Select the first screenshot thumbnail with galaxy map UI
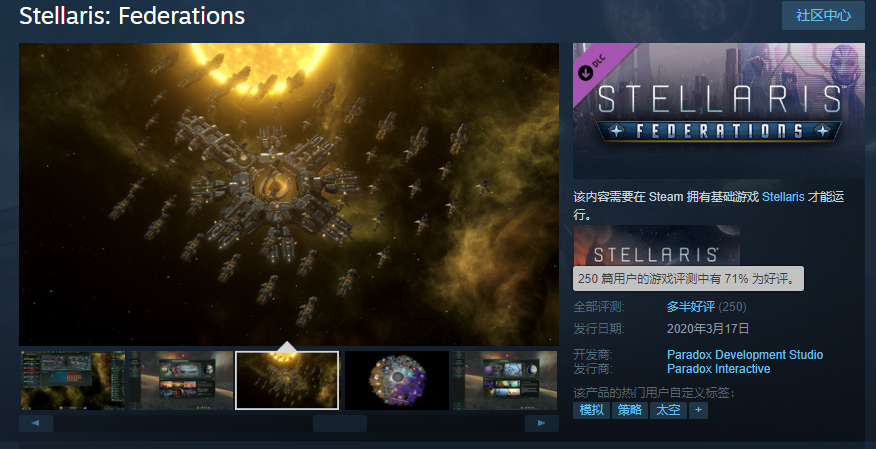 [x=73, y=380]
